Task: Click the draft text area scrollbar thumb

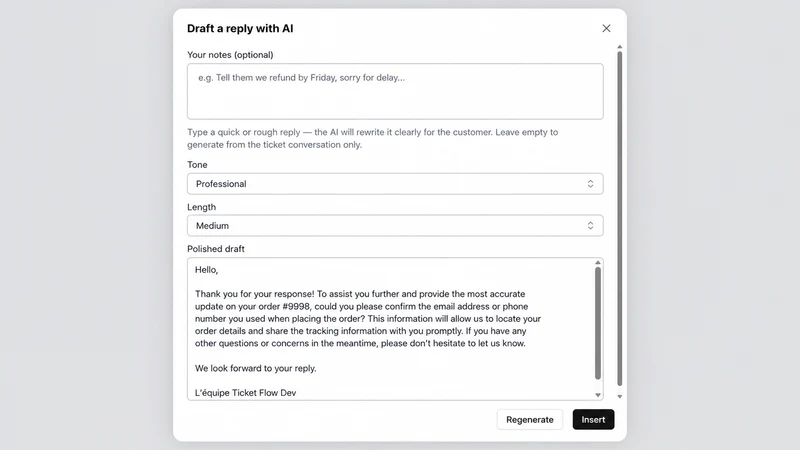Action: pos(597,323)
